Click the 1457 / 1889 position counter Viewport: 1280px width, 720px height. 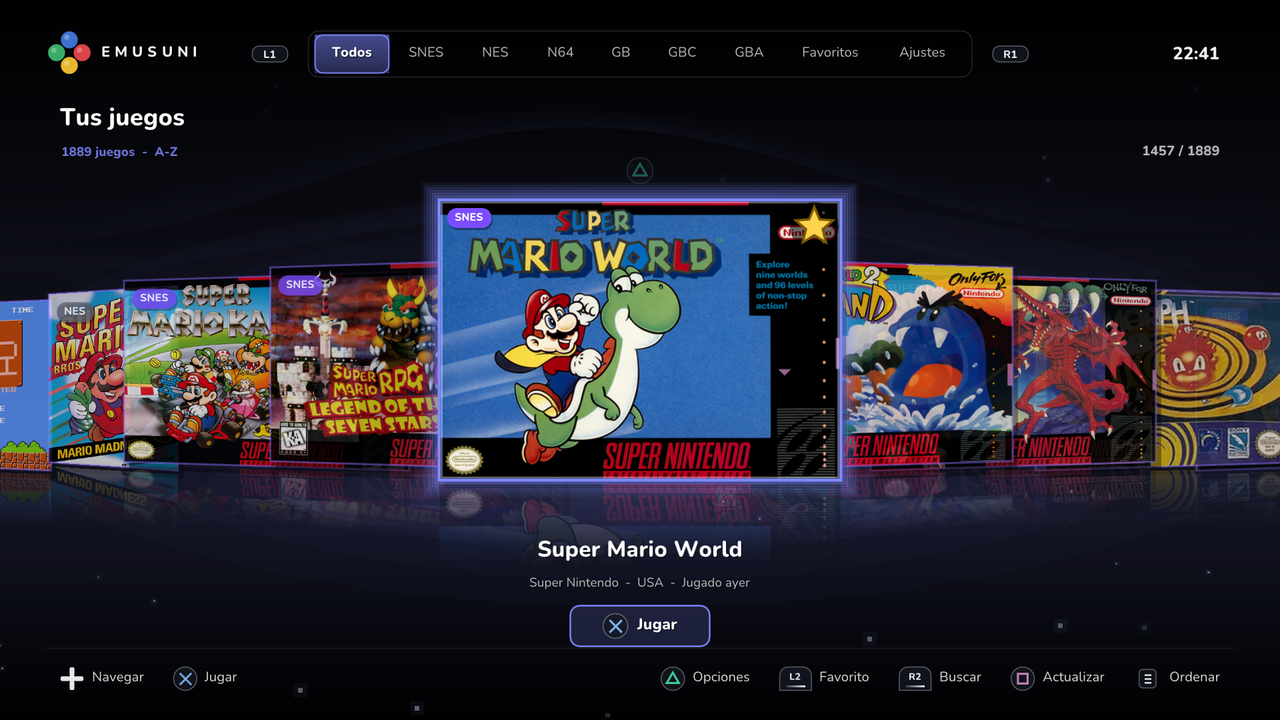coord(1181,151)
